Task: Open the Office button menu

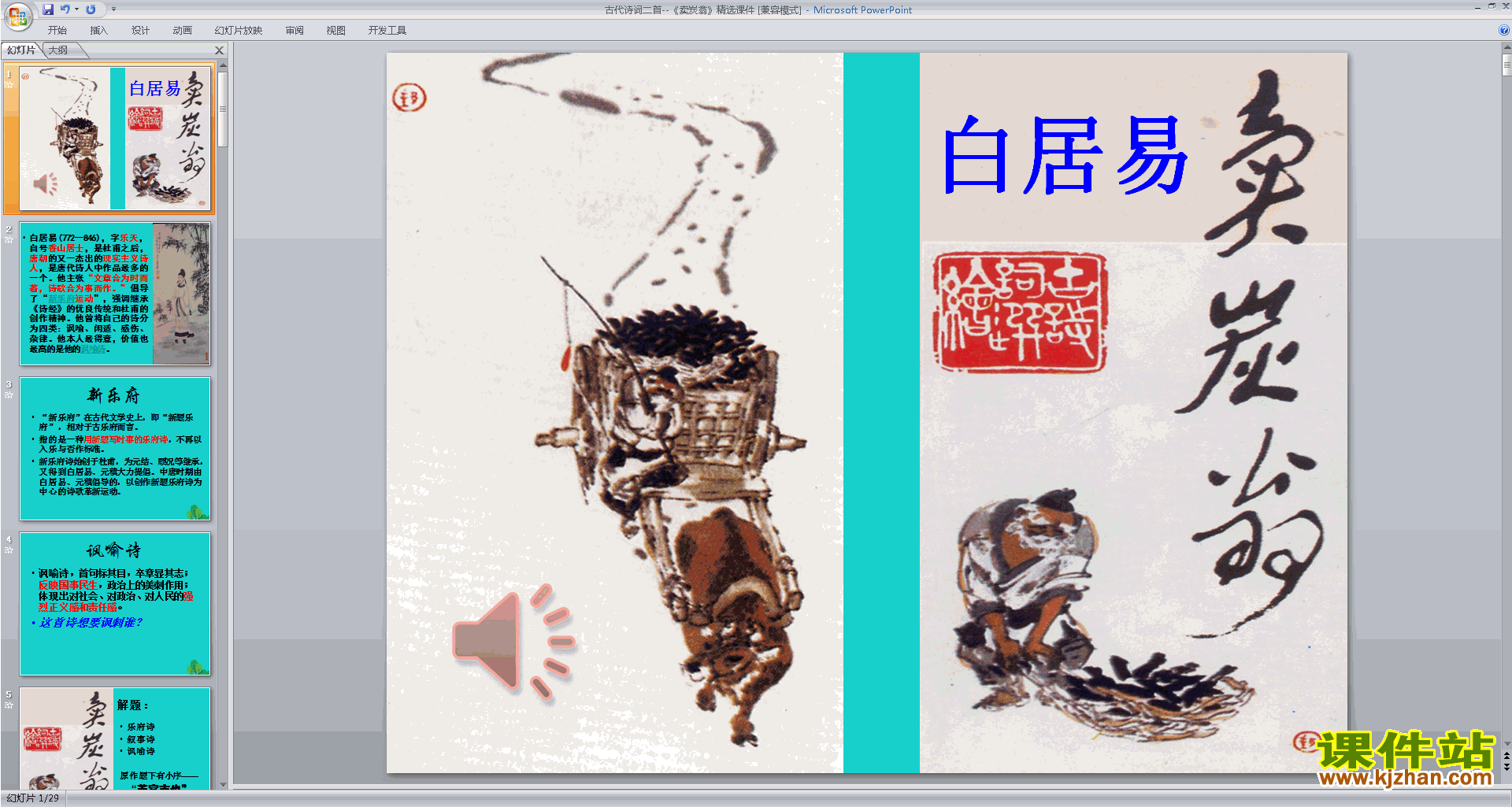Action: click(x=17, y=16)
